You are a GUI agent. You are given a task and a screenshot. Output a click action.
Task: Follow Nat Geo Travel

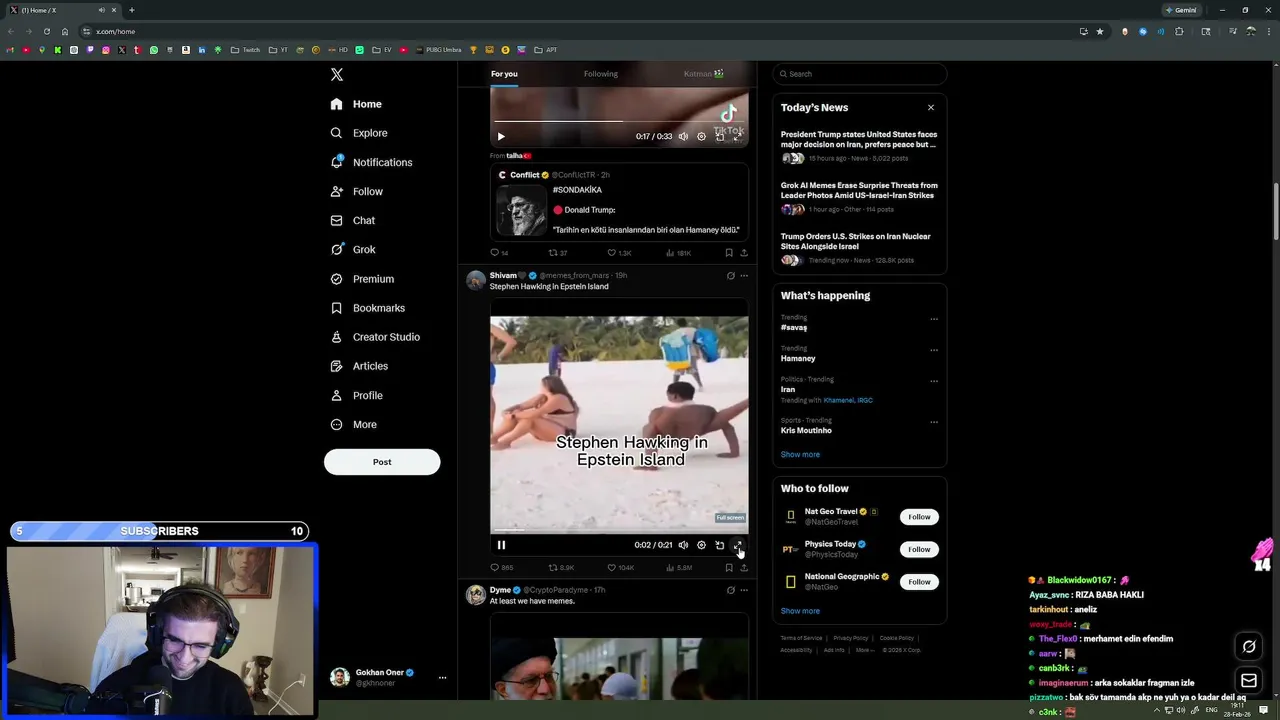tap(919, 517)
